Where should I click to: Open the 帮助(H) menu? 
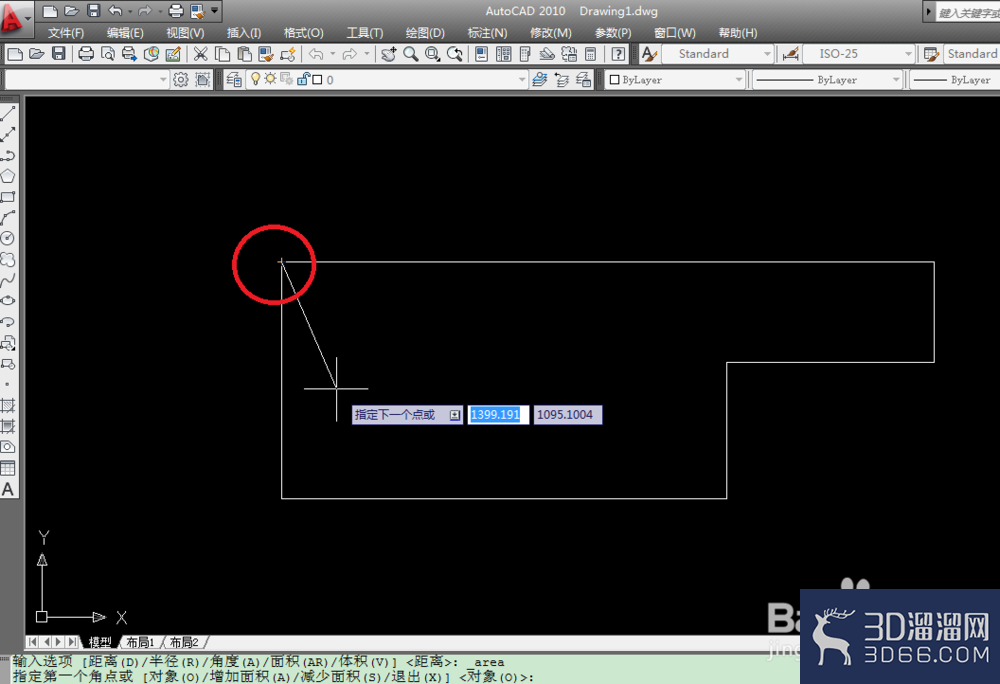(x=738, y=33)
